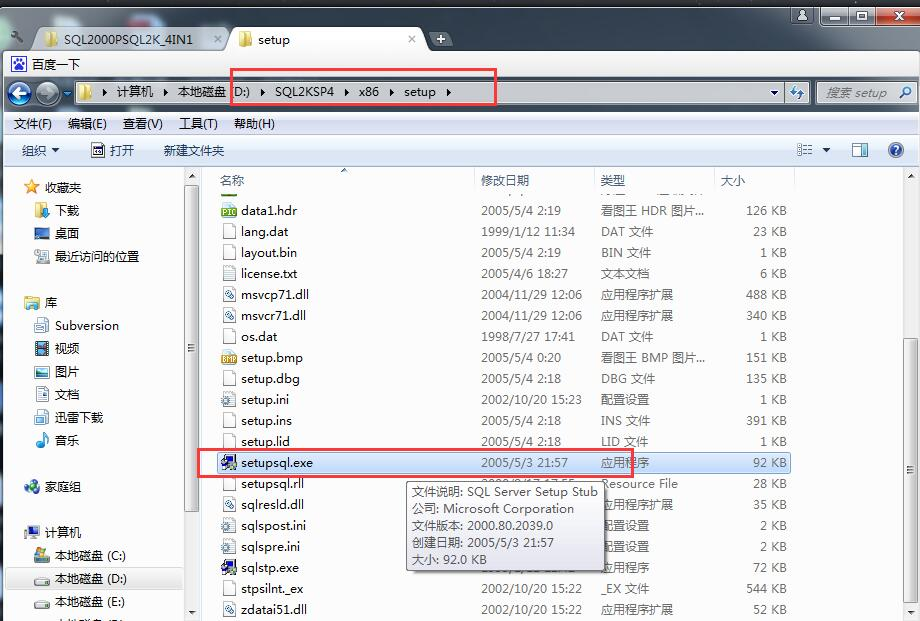The image size is (920, 621).
Task: Click the forward navigation arrow
Action: tap(48, 93)
